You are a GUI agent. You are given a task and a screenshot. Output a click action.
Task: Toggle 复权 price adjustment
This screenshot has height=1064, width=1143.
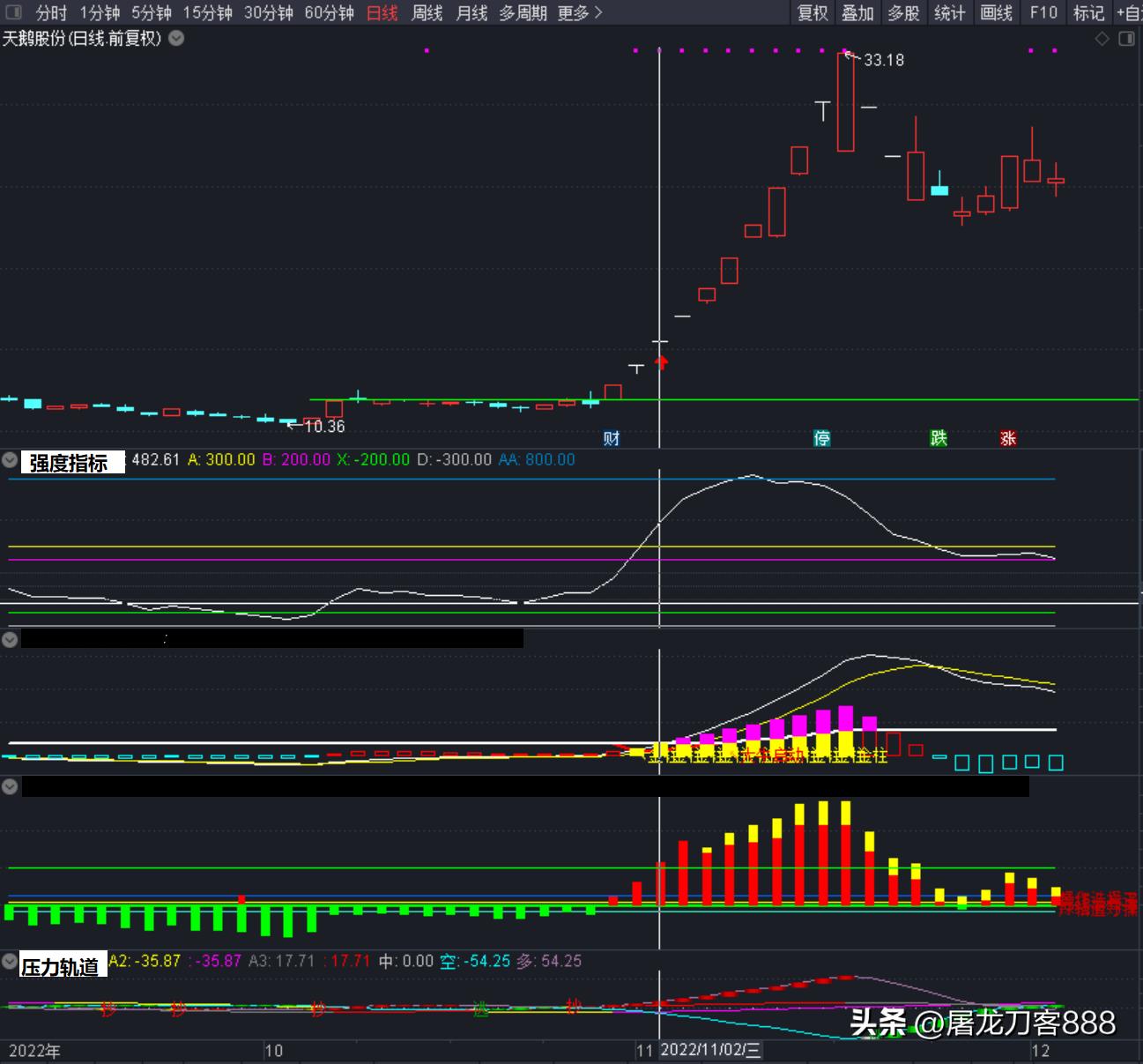click(x=813, y=12)
